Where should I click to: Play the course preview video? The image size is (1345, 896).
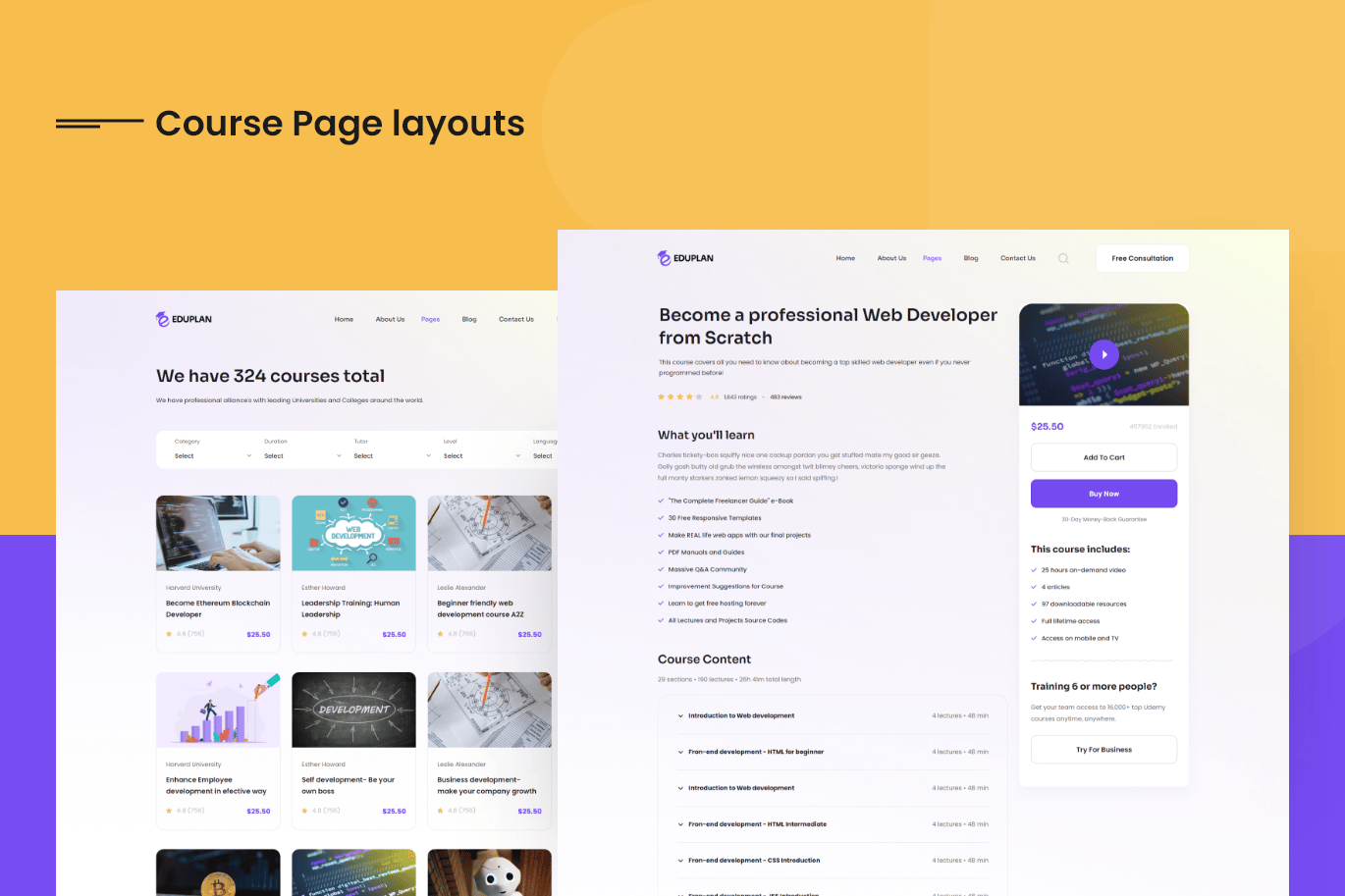click(x=1103, y=354)
